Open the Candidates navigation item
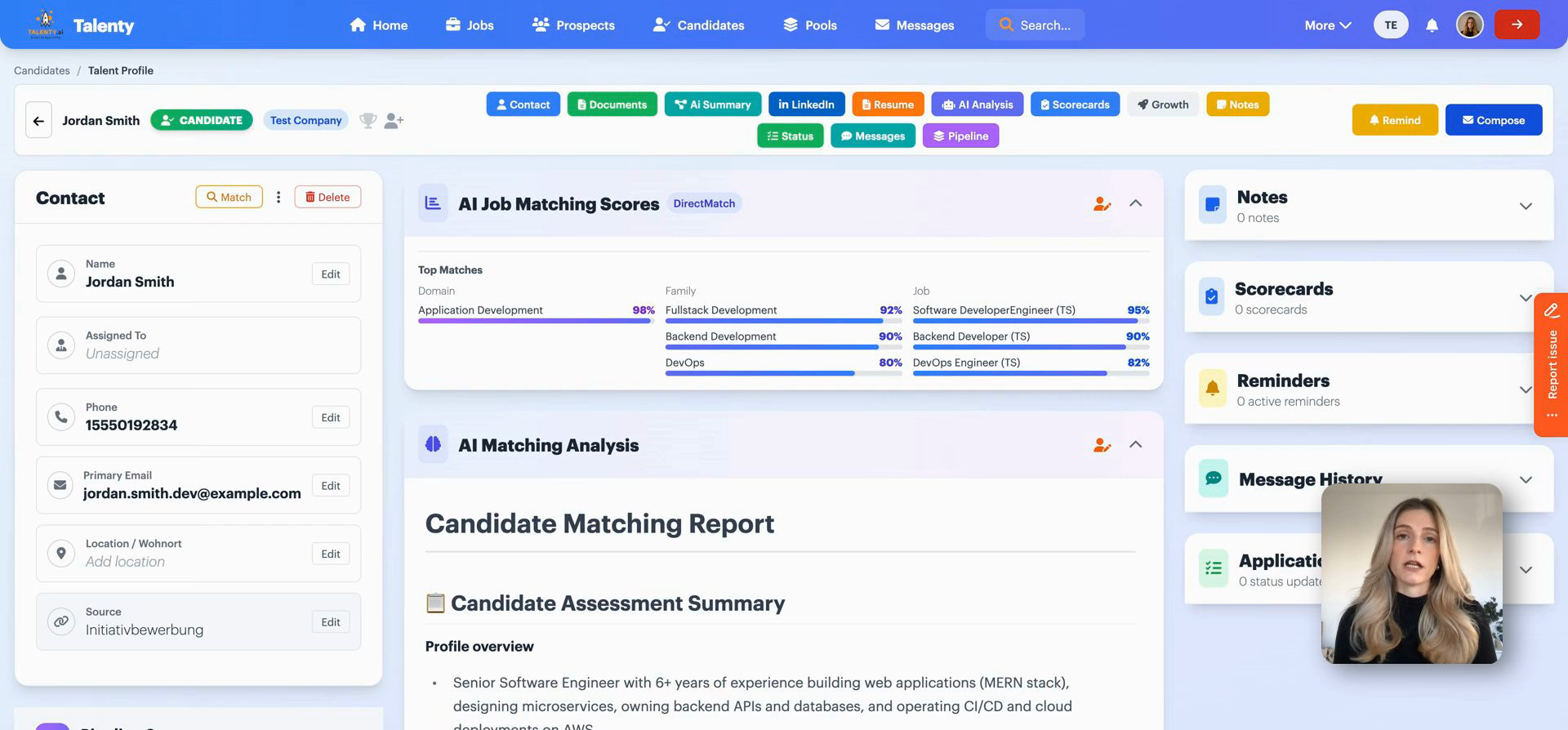Image resolution: width=1568 pixels, height=730 pixels. pos(699,25)
